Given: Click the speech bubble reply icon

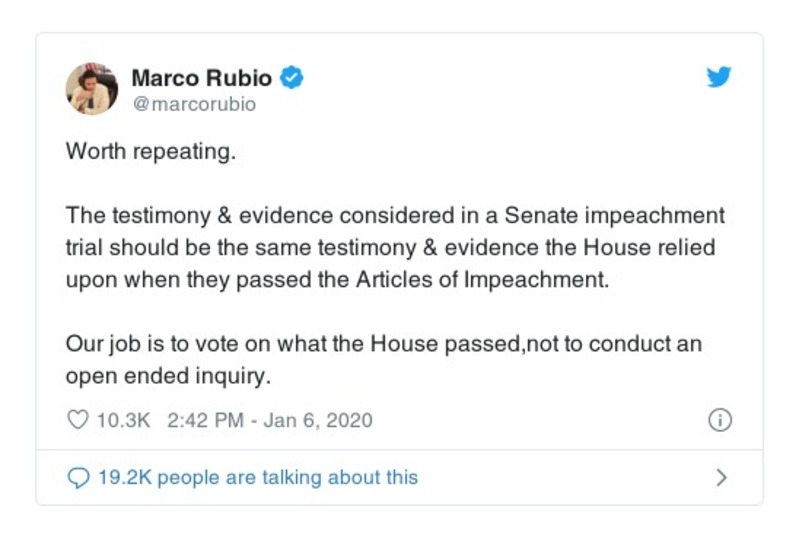Looking at the screenshot, I should click(78, 478).
